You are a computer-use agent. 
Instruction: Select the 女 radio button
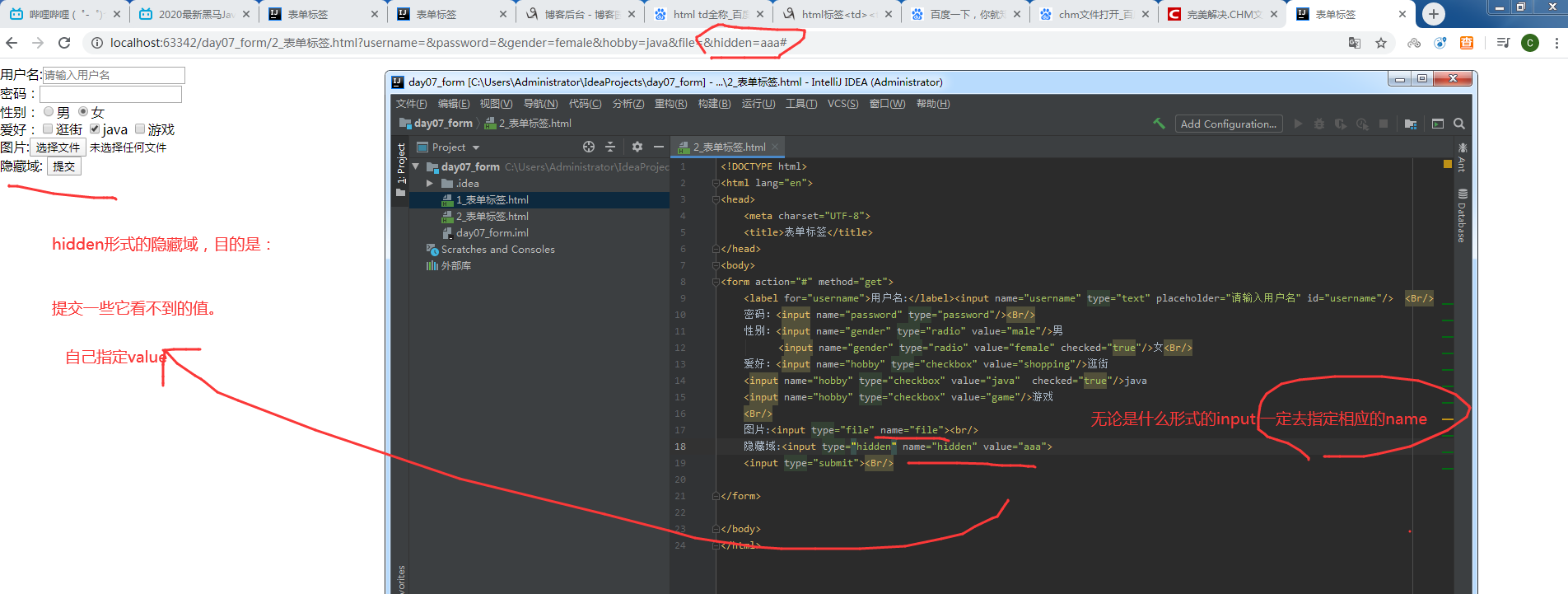(x=83, y=111)
